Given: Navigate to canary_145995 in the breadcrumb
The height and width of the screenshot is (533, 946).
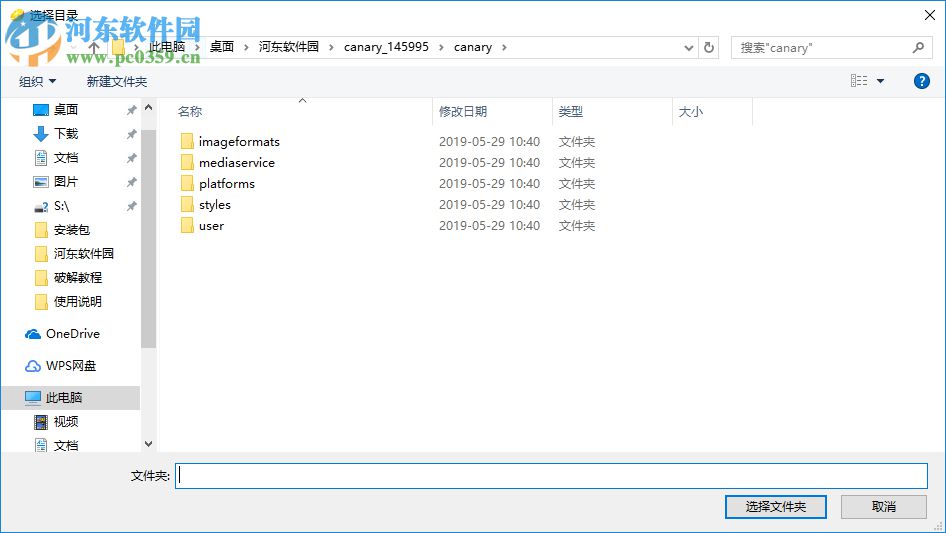Looking at the screenshot, I should click(386, 47).
